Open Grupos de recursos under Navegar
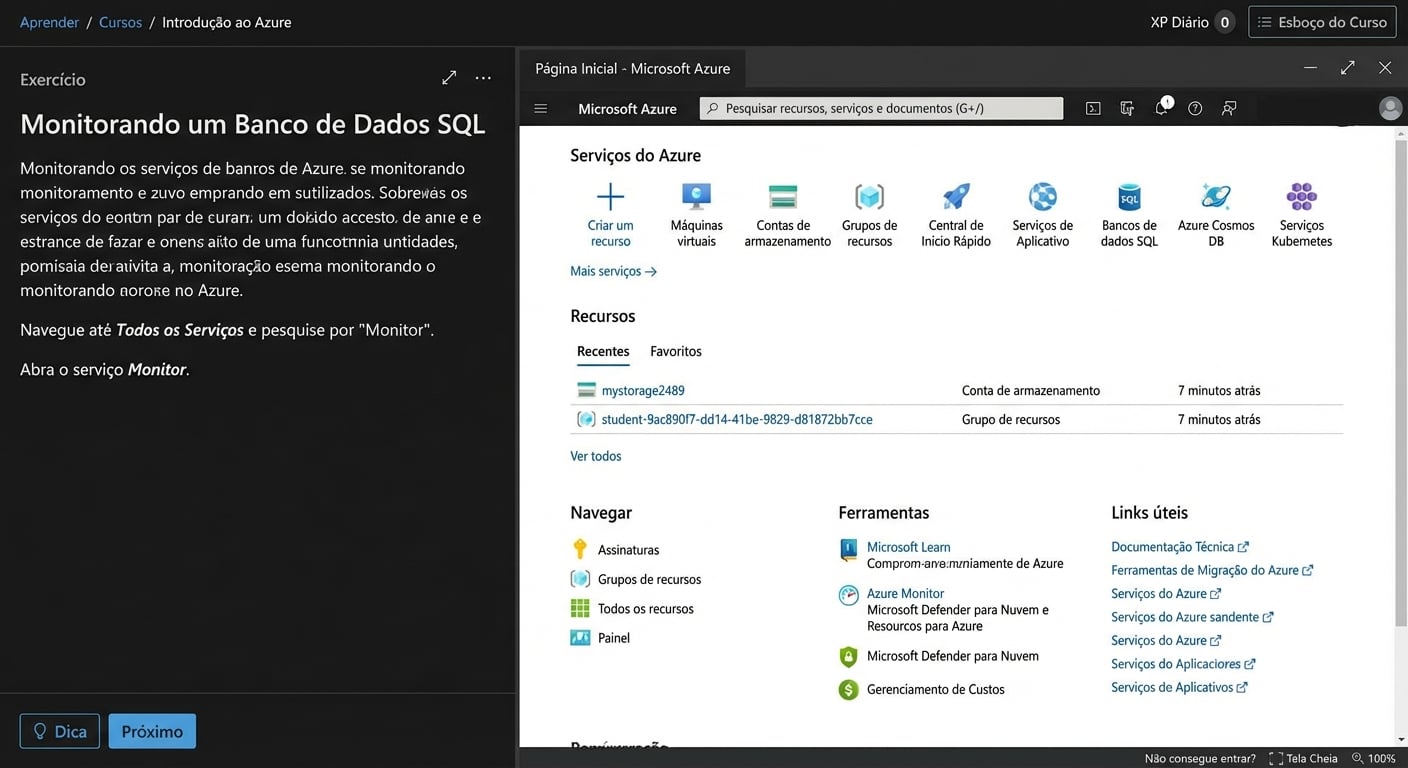Viewport: 1408px width, 768px height. pyautogui.click(x=649, y=579)
